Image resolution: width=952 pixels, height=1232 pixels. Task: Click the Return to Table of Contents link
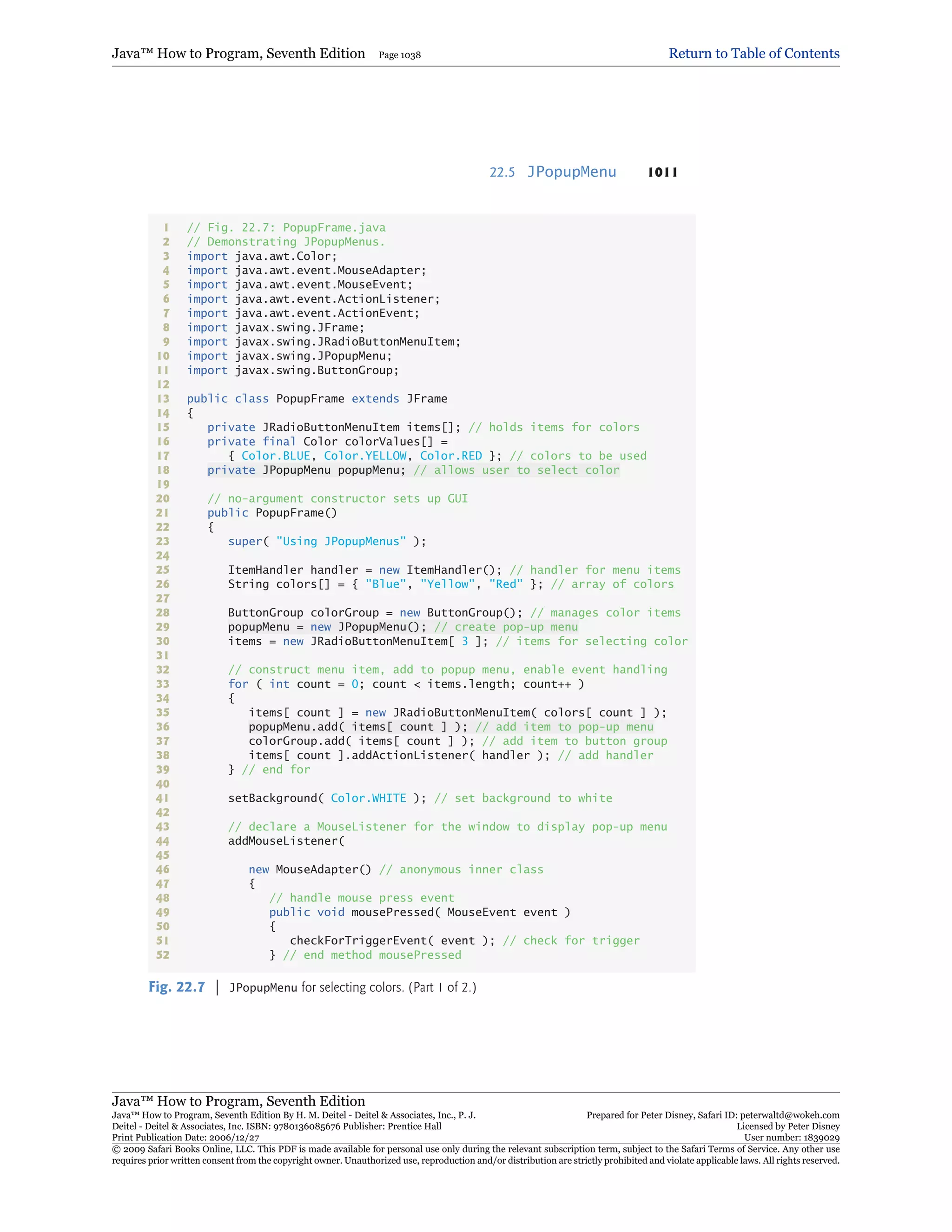[754, 53]
